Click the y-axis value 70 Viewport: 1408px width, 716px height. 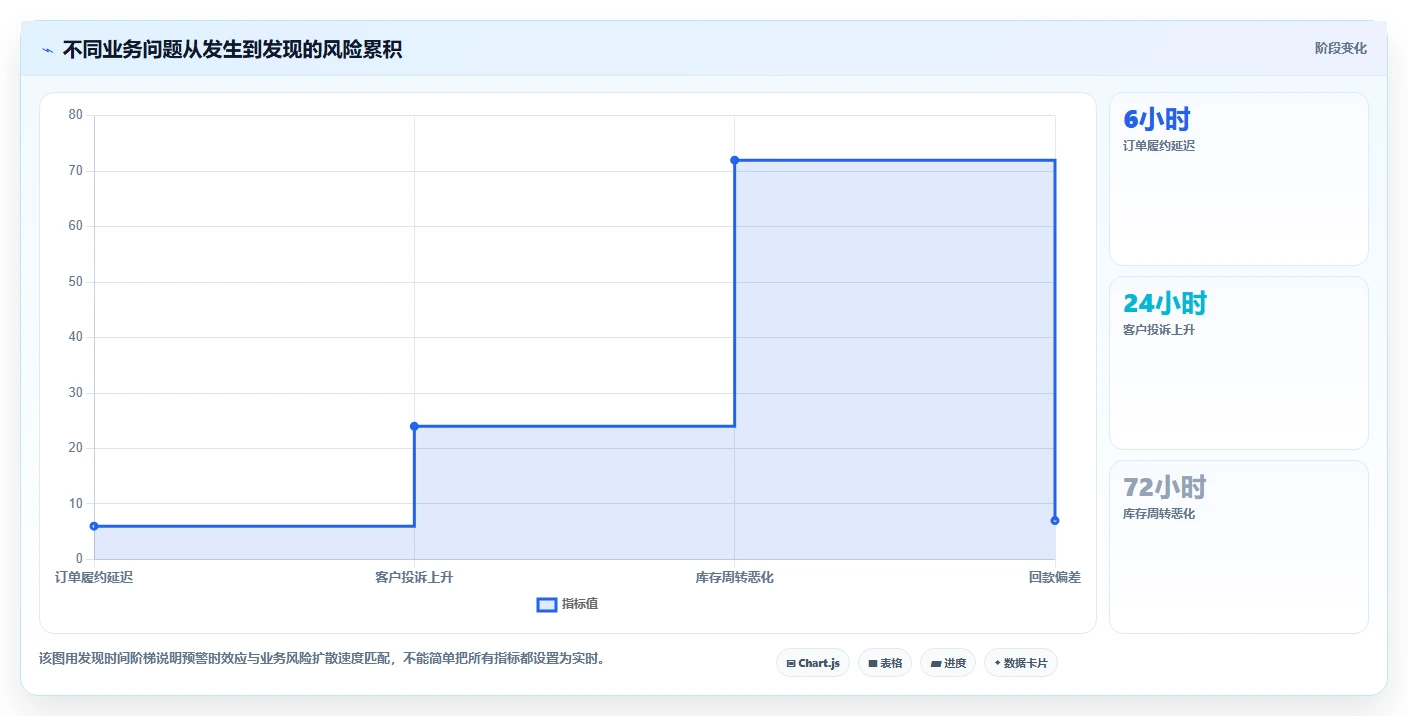click(76, 171)
